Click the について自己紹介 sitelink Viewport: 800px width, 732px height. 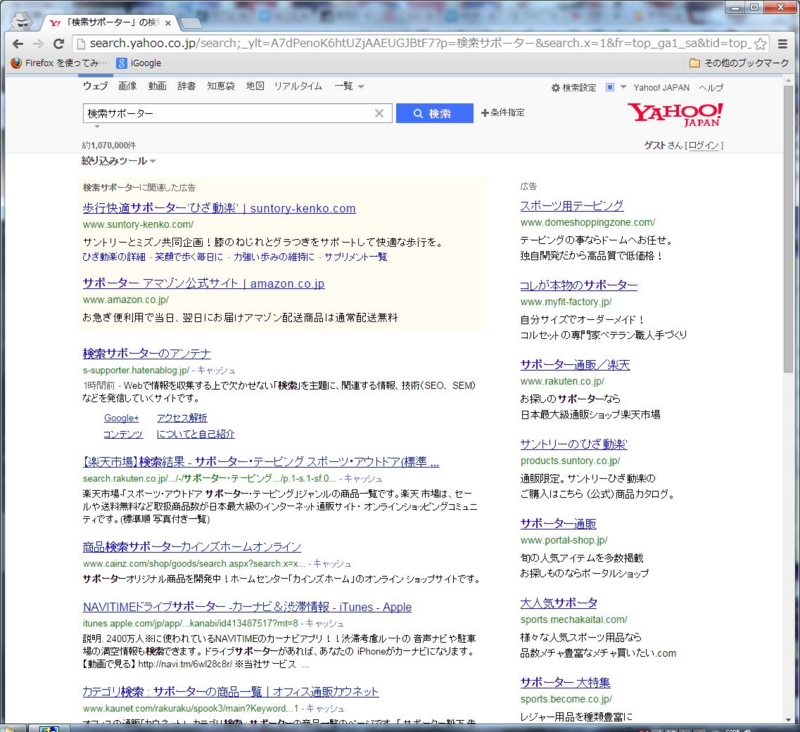(x=195, y=434)
